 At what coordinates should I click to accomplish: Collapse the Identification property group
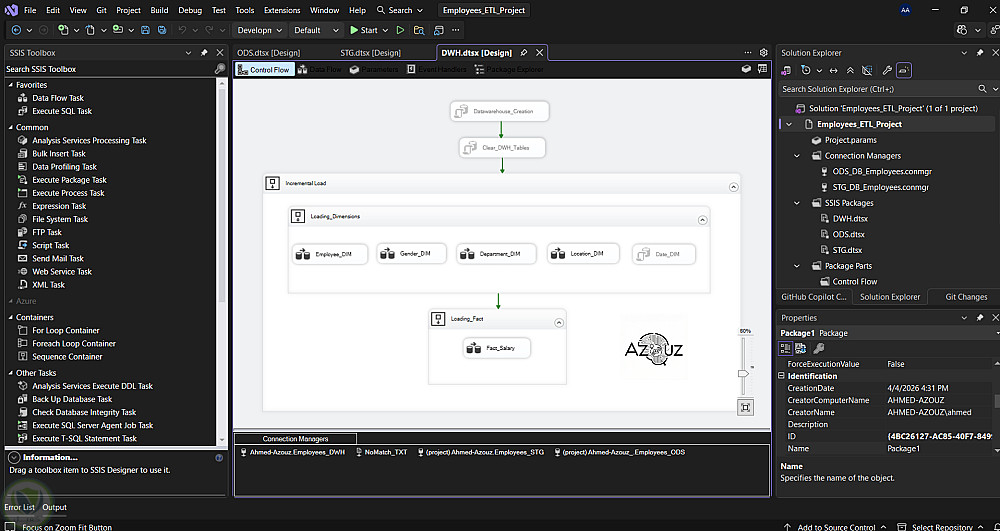coord(782,376)
